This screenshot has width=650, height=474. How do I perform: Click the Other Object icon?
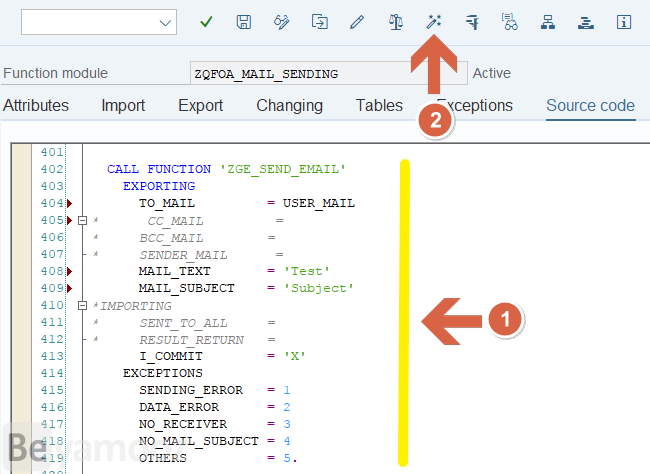click(320, 21)
